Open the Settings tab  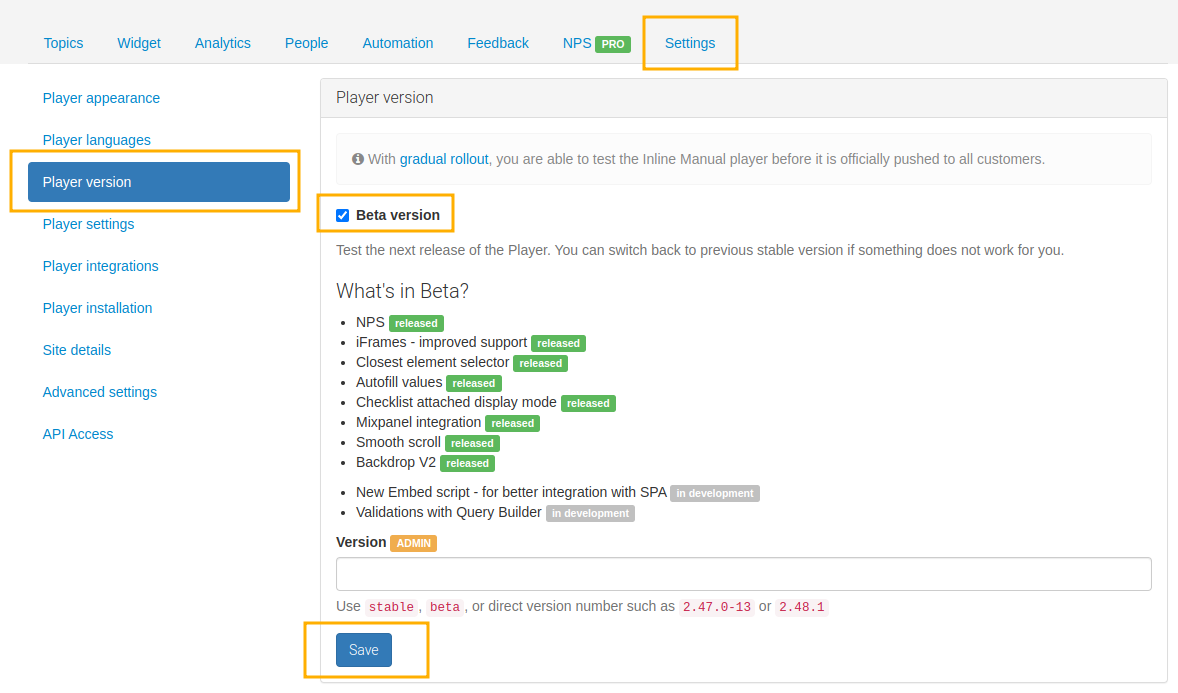690,43
